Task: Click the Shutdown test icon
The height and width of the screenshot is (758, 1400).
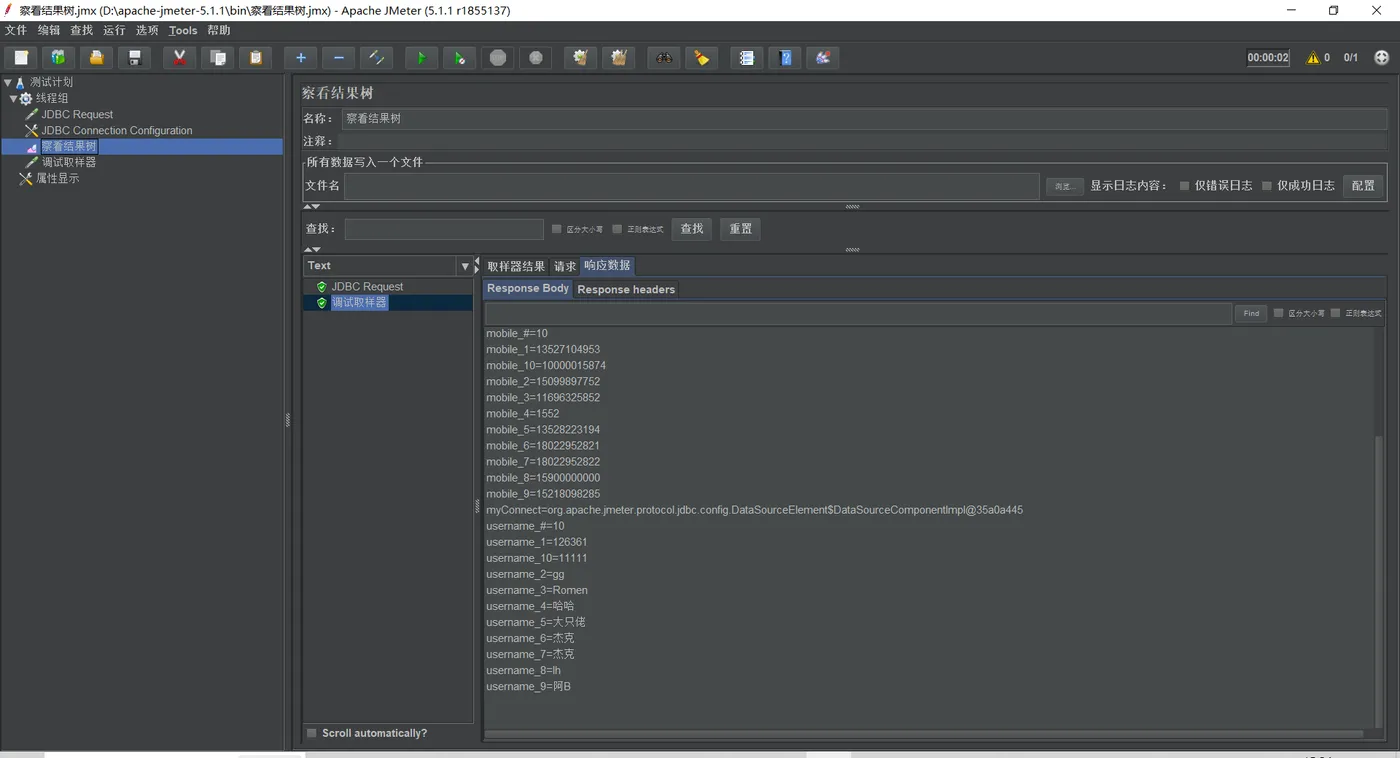Action: point(535,58)
